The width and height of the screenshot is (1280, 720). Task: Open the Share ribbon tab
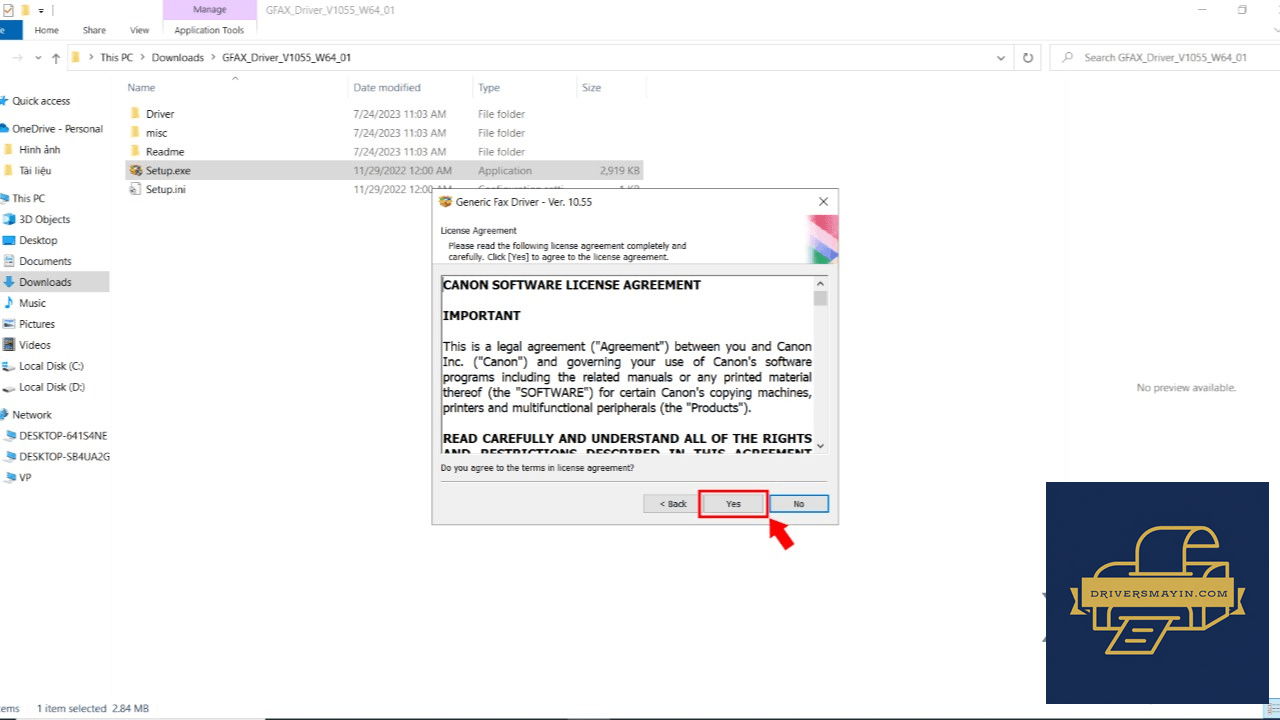tap(94, 30)
